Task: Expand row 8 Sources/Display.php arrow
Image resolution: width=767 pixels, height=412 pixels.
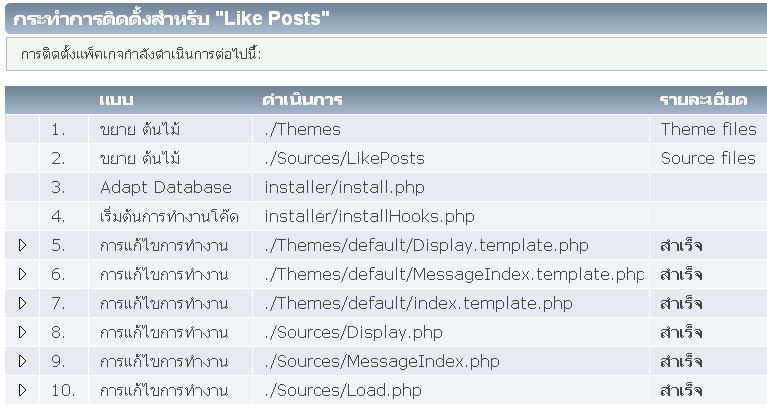Action: (22, 332)
